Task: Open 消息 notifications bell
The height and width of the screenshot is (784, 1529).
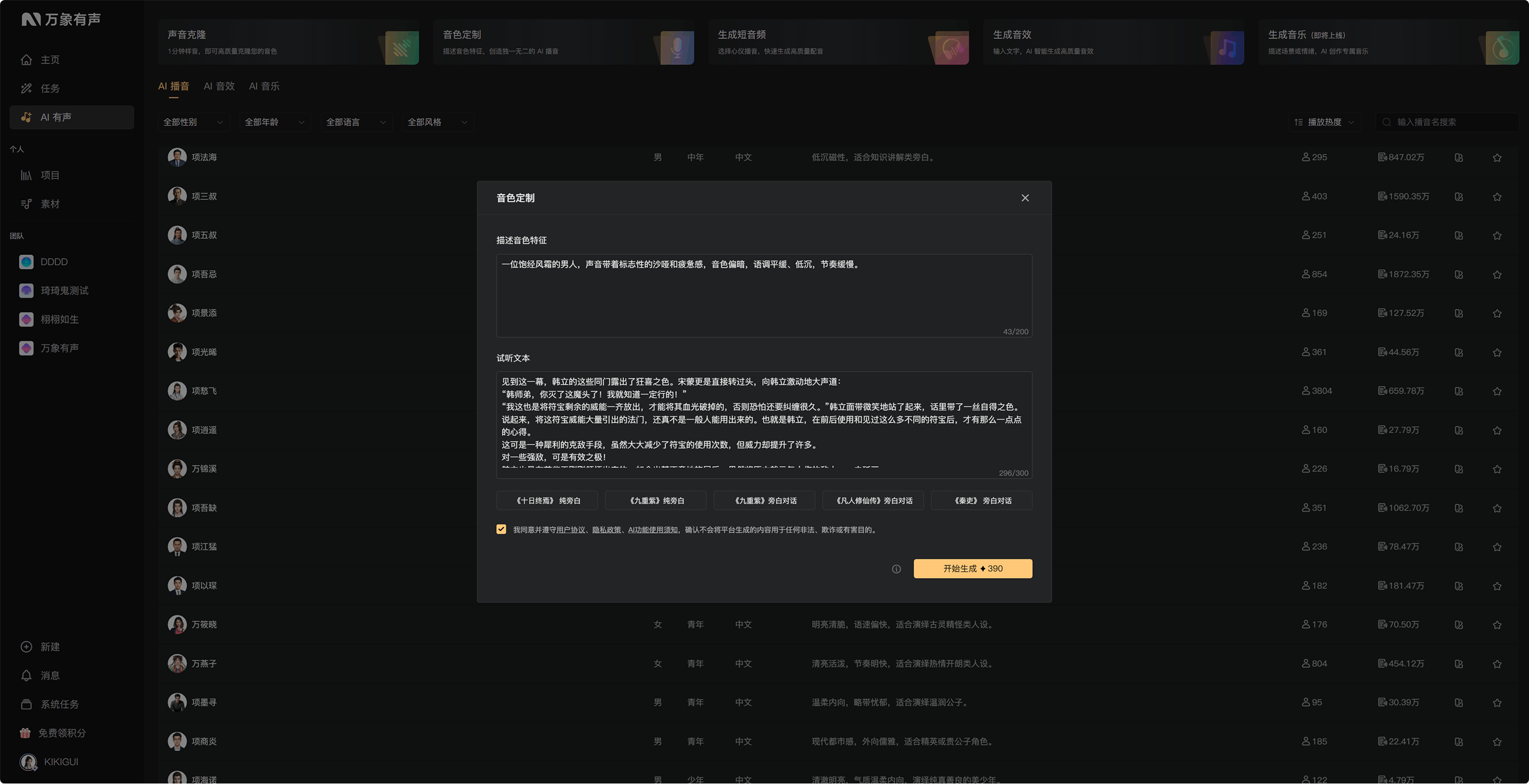Action: (26, 676)
